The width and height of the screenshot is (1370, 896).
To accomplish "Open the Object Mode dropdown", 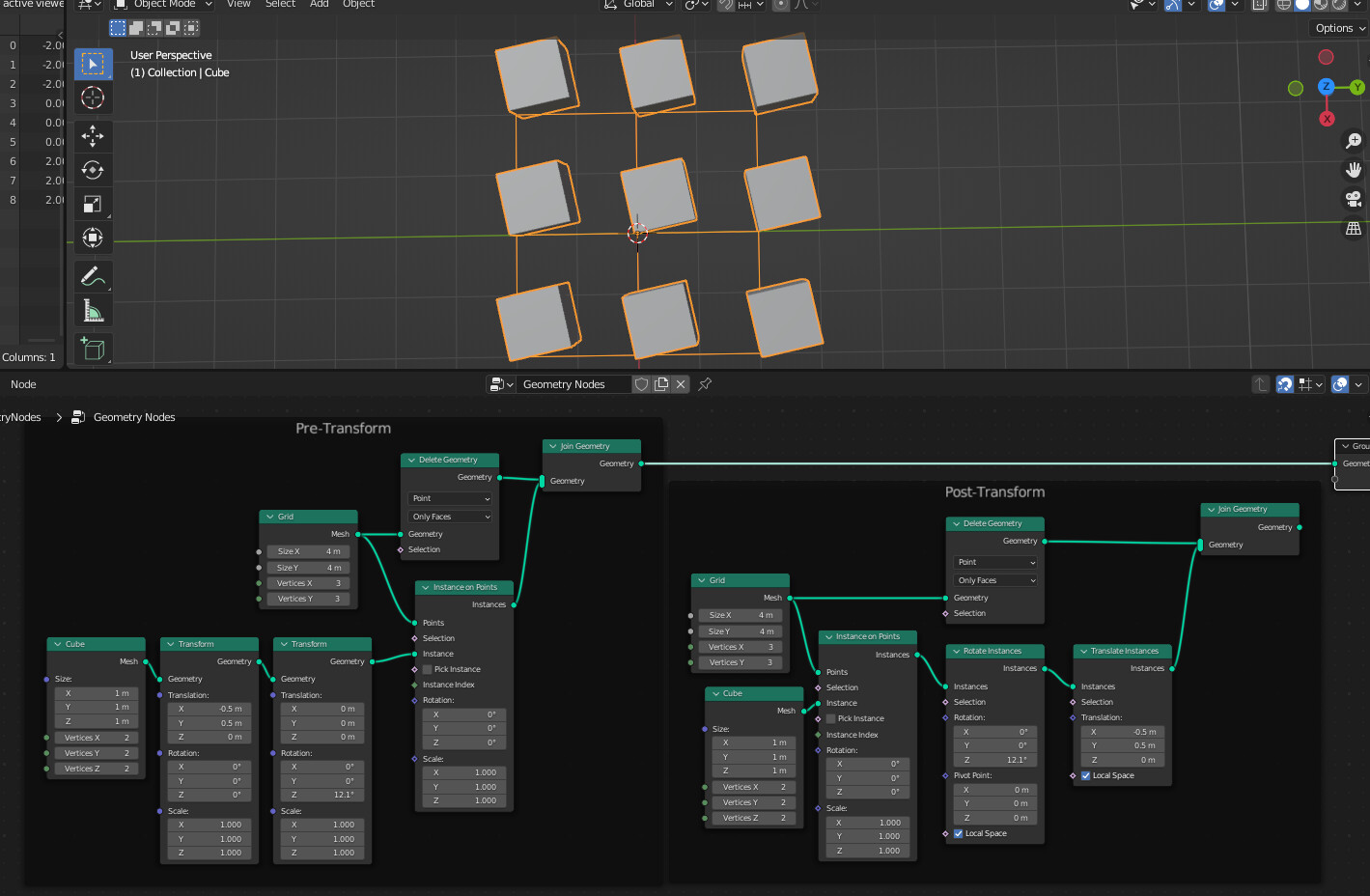I will click(x=162, y=5).
